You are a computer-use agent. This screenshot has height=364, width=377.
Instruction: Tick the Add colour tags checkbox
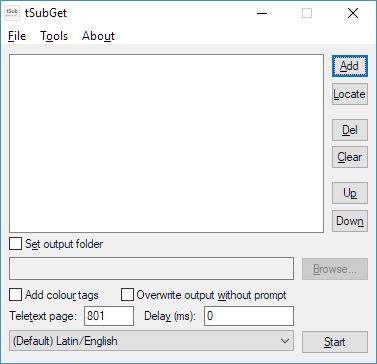pos(15,295)
